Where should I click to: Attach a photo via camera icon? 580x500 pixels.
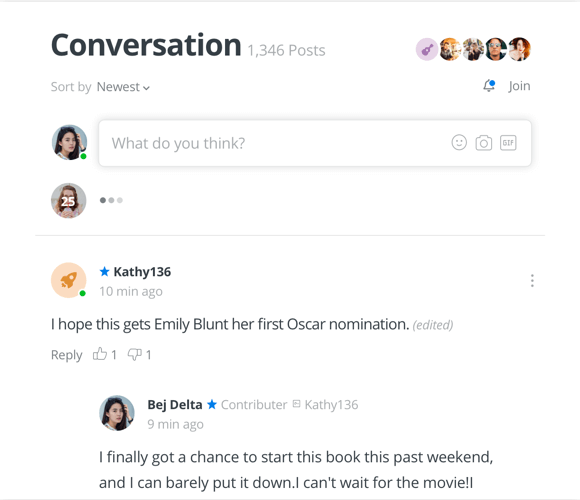pos(483,143)
